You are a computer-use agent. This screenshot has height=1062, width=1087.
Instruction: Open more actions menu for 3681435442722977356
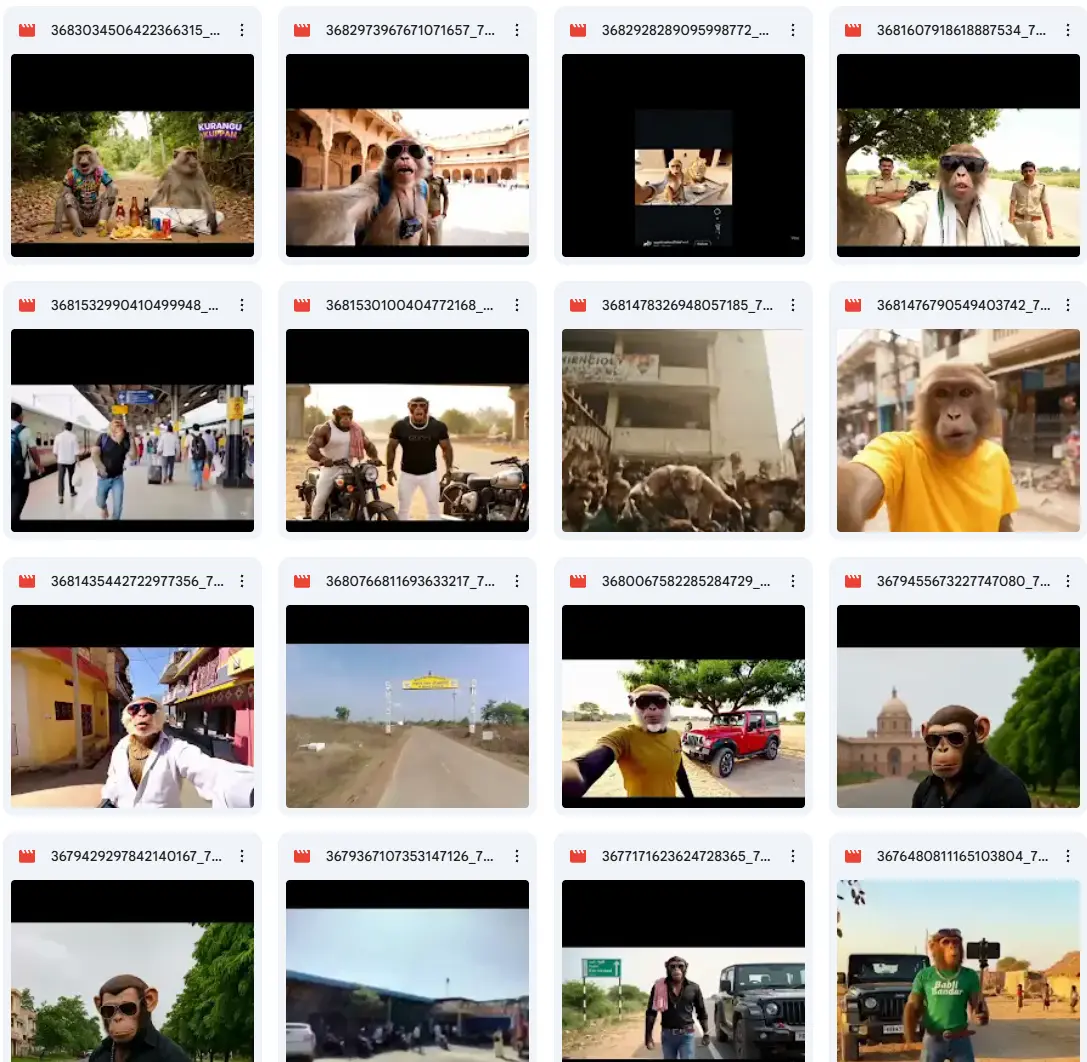pyautogui.click(x=242, y=581)
